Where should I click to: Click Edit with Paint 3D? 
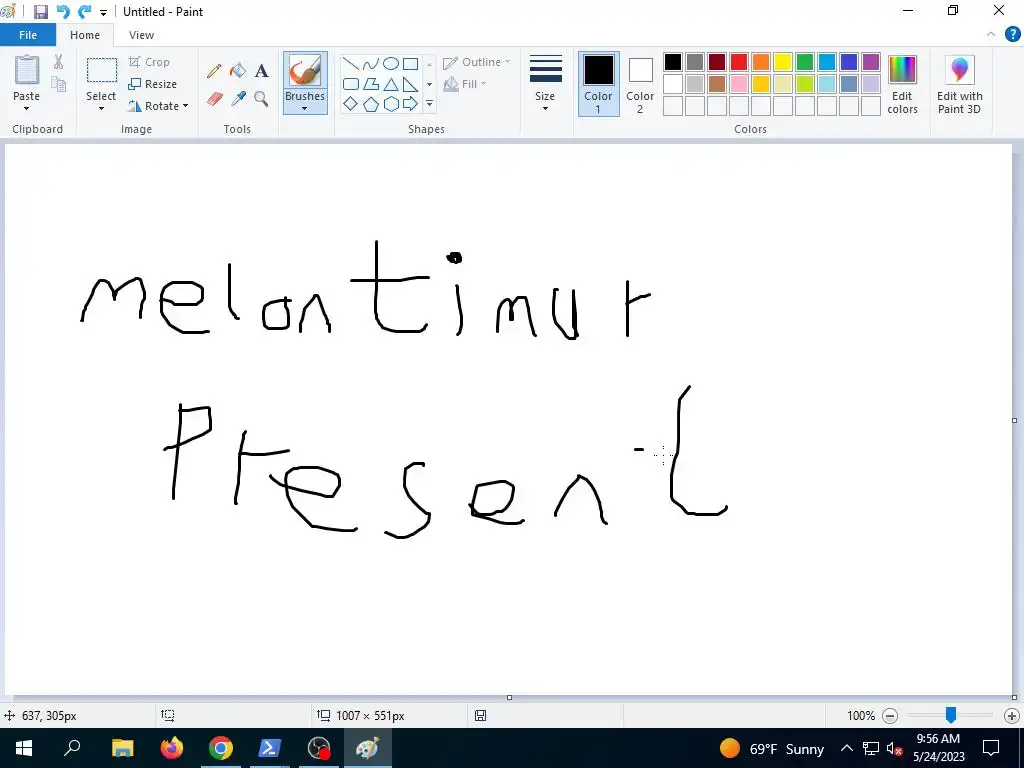(959, 85)
